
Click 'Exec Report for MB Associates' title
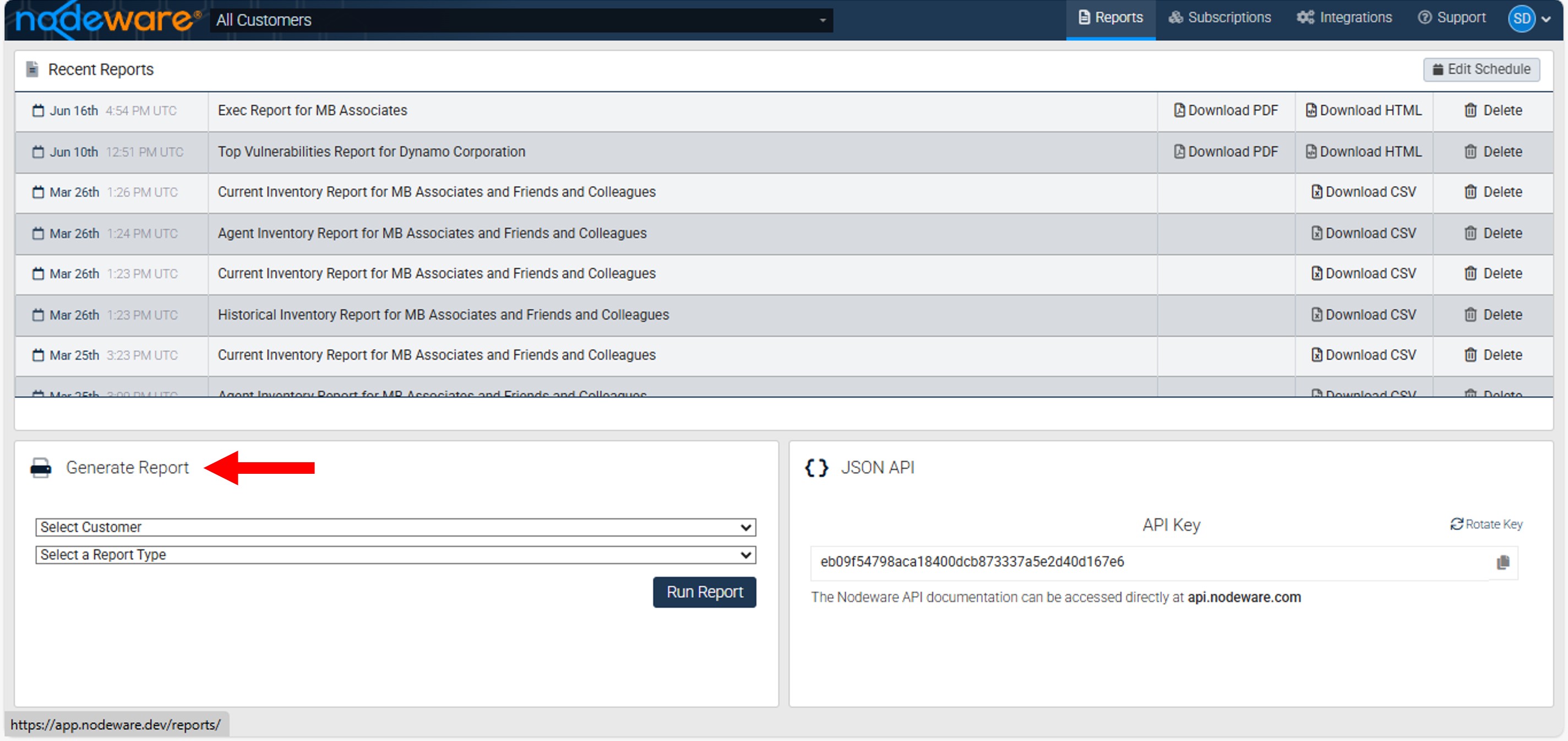point(312,110)
